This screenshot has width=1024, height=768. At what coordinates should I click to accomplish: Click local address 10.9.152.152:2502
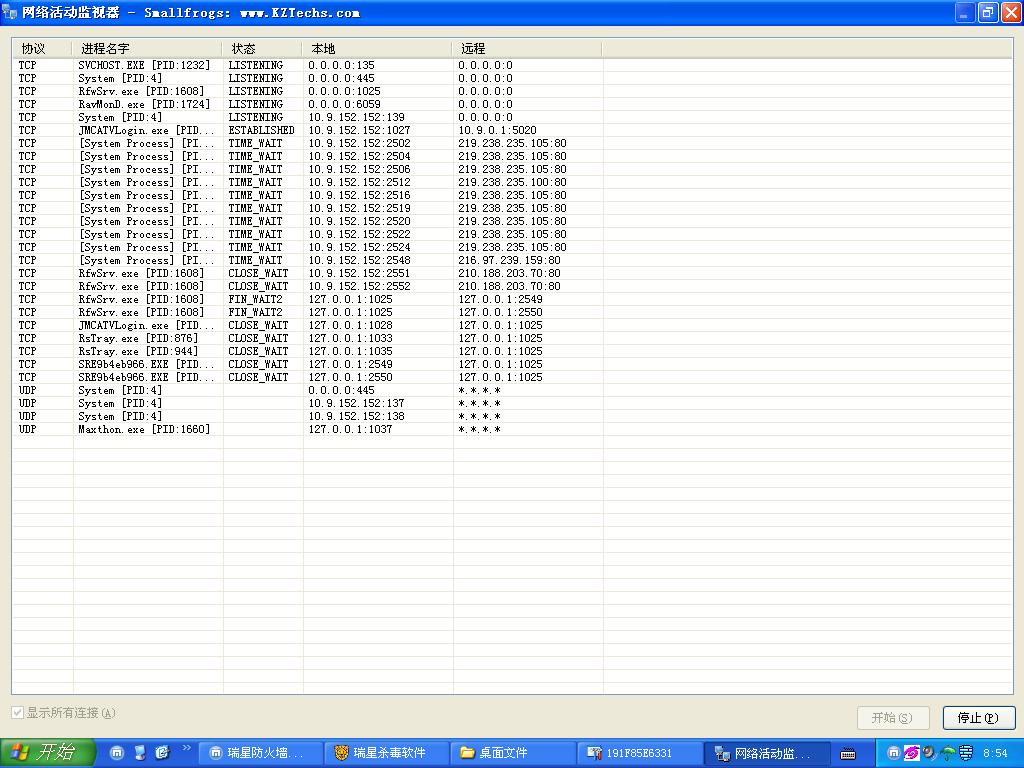tap(359, 144)
